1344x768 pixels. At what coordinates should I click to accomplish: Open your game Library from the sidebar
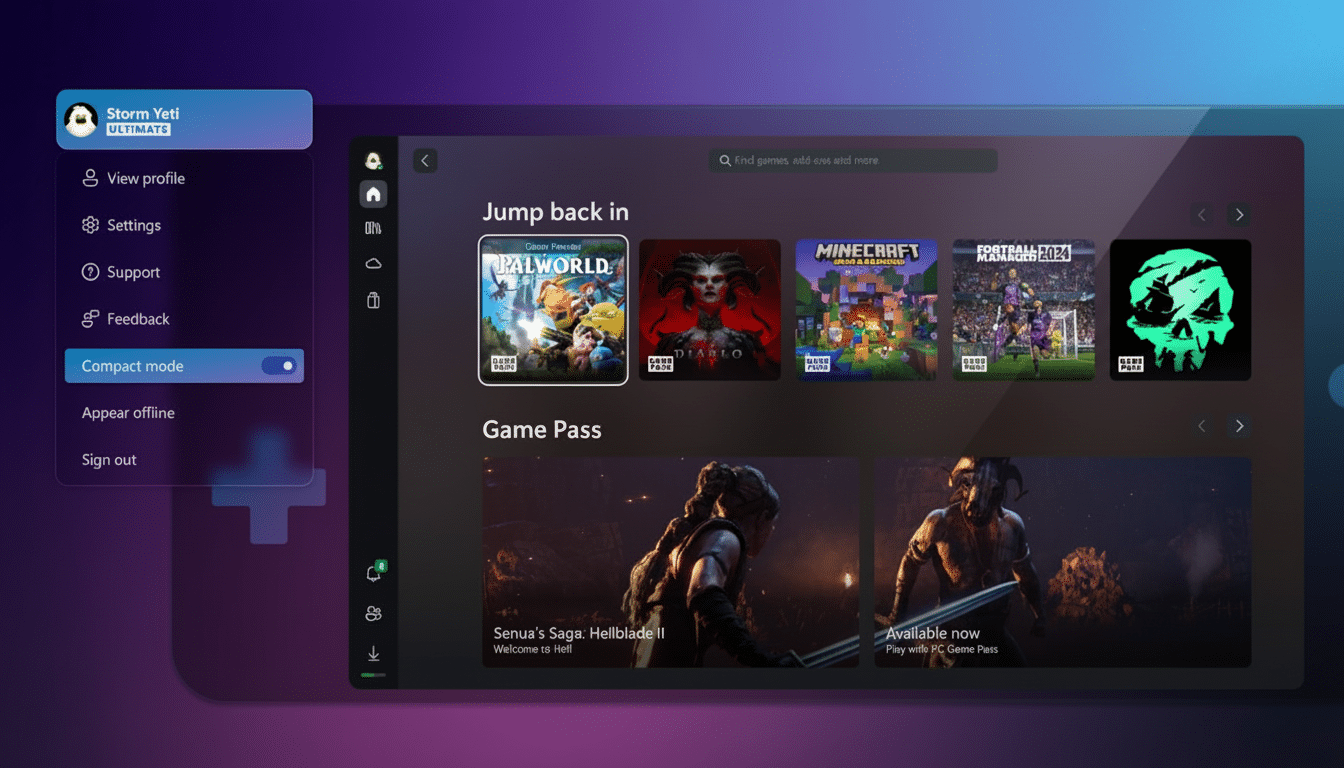pos(373,228)
